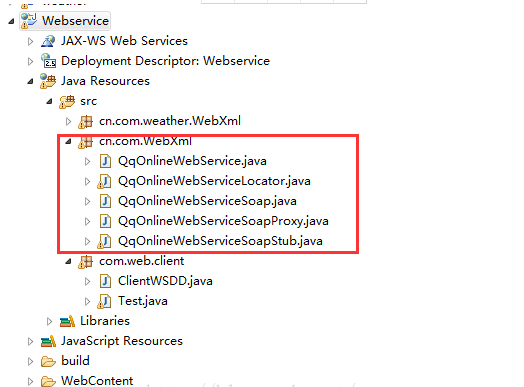Click the QqOnlineWebServiceSoap.java file icon

coord(105,201)
